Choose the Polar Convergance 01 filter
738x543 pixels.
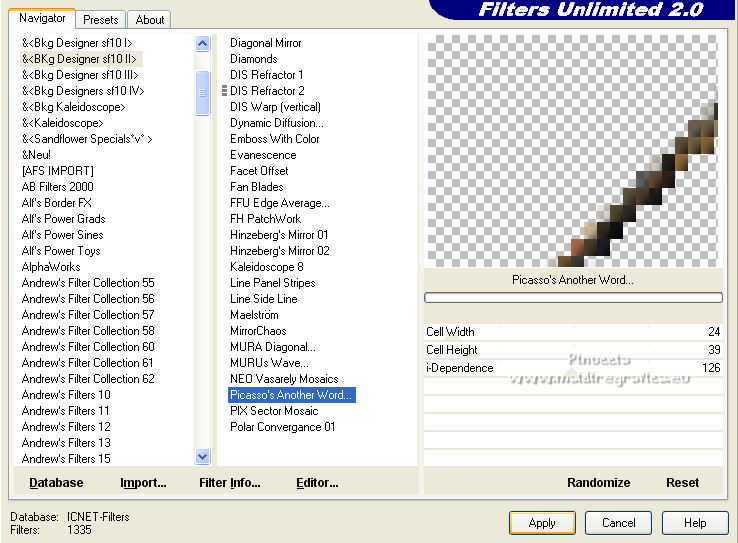click(x=282, y=427)
